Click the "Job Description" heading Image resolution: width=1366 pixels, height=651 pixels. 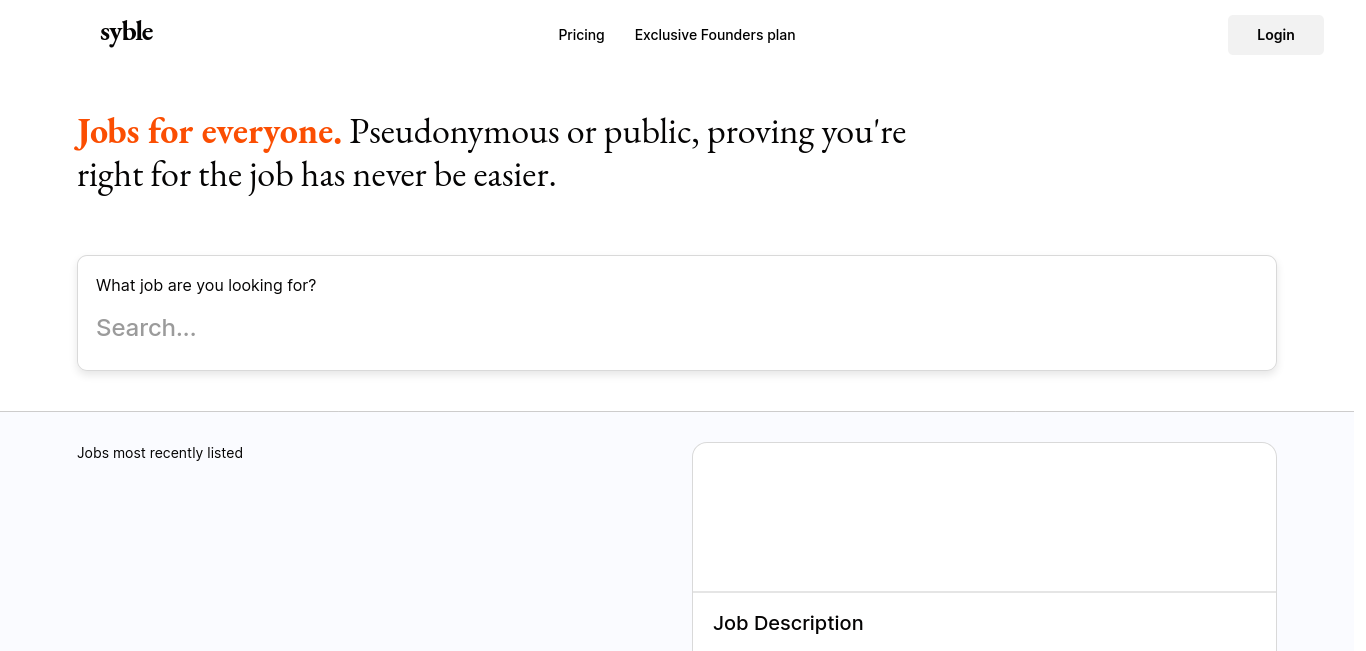(x=788, y=623)
